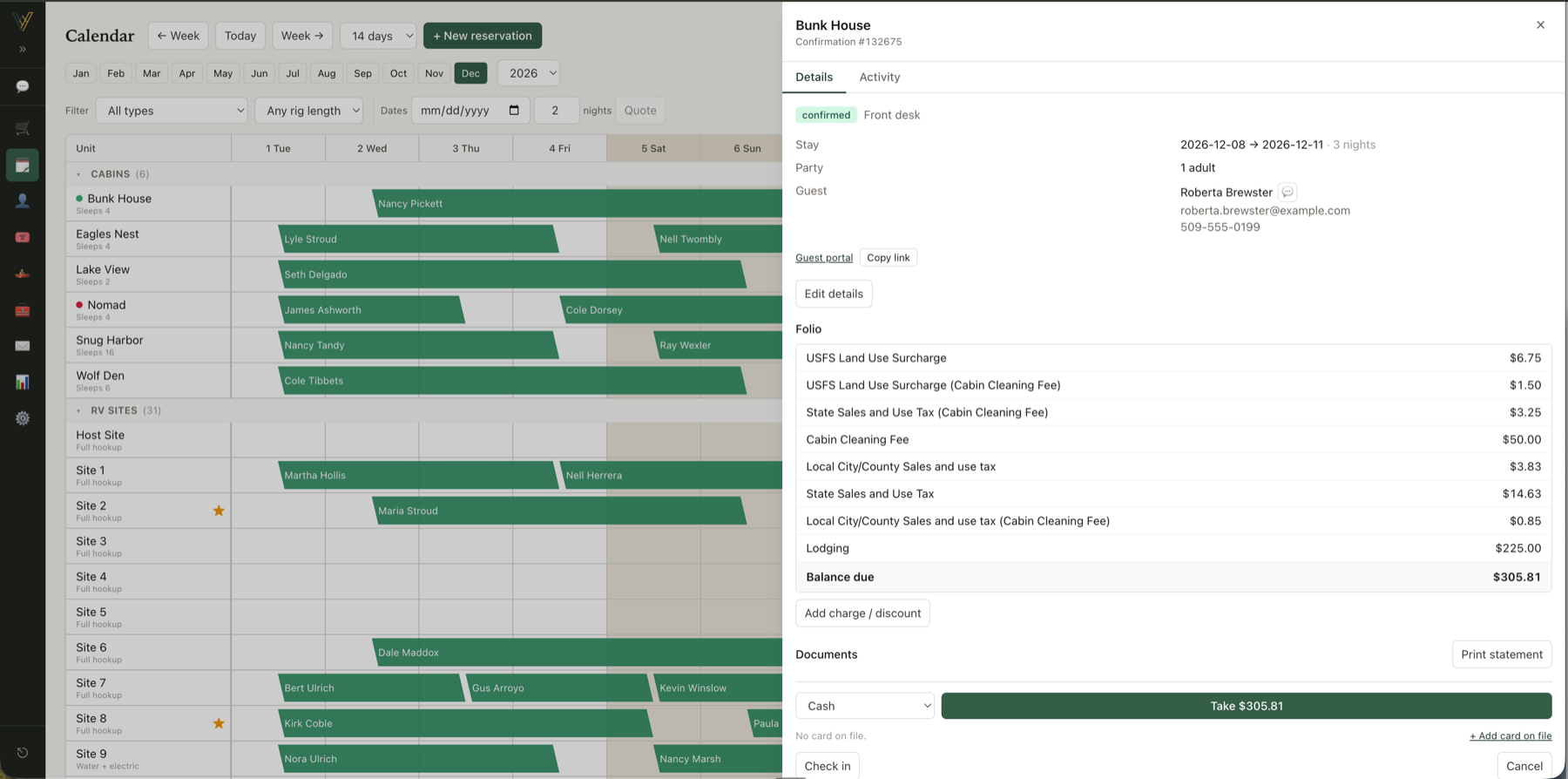Click the Cabin Cleaning Fee folio row
This screenshot has height=779, width=1568.
click(x=1173, y=439)
